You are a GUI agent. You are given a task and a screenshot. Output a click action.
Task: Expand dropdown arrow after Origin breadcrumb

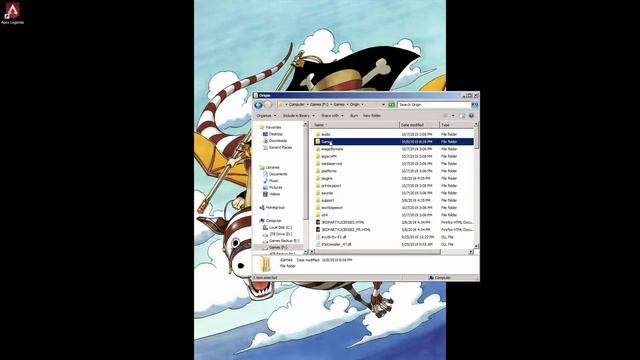pos(362,105)
